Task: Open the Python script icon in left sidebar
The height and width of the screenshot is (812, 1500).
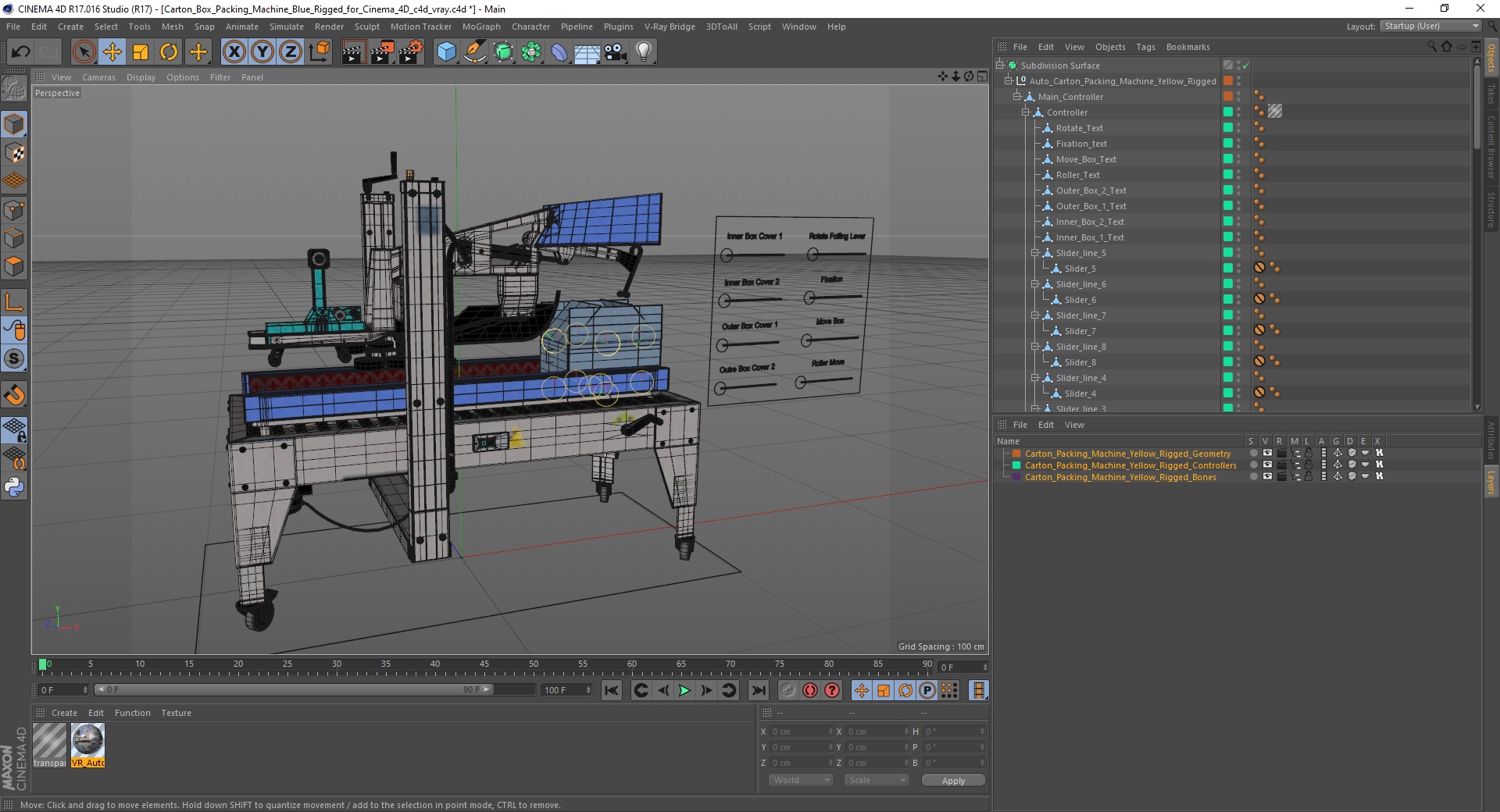Action: [14, 487]
